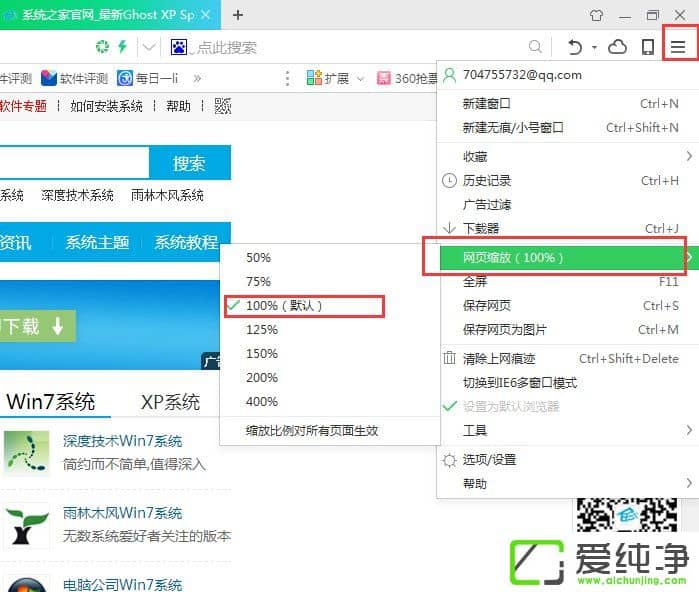Screen dimensions: 699x592
Task: Select 新建无痕/小号窗口 menu item
Action: tap(512, 127)
